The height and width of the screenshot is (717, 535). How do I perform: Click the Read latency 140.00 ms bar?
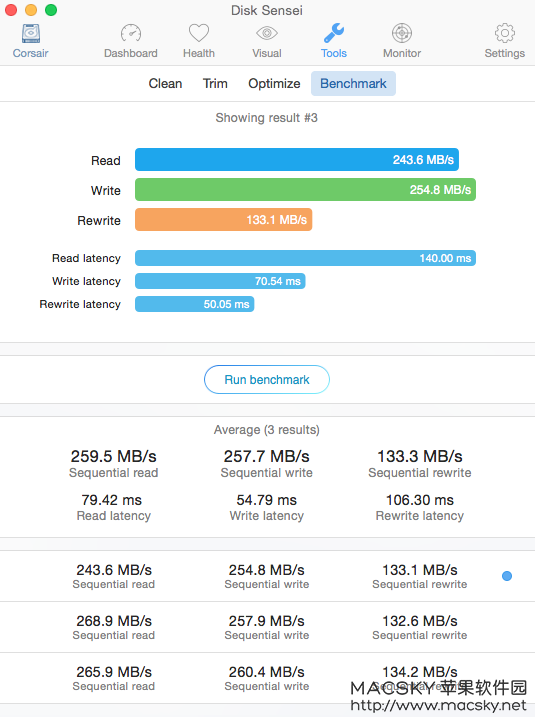[x=305, y=258]
